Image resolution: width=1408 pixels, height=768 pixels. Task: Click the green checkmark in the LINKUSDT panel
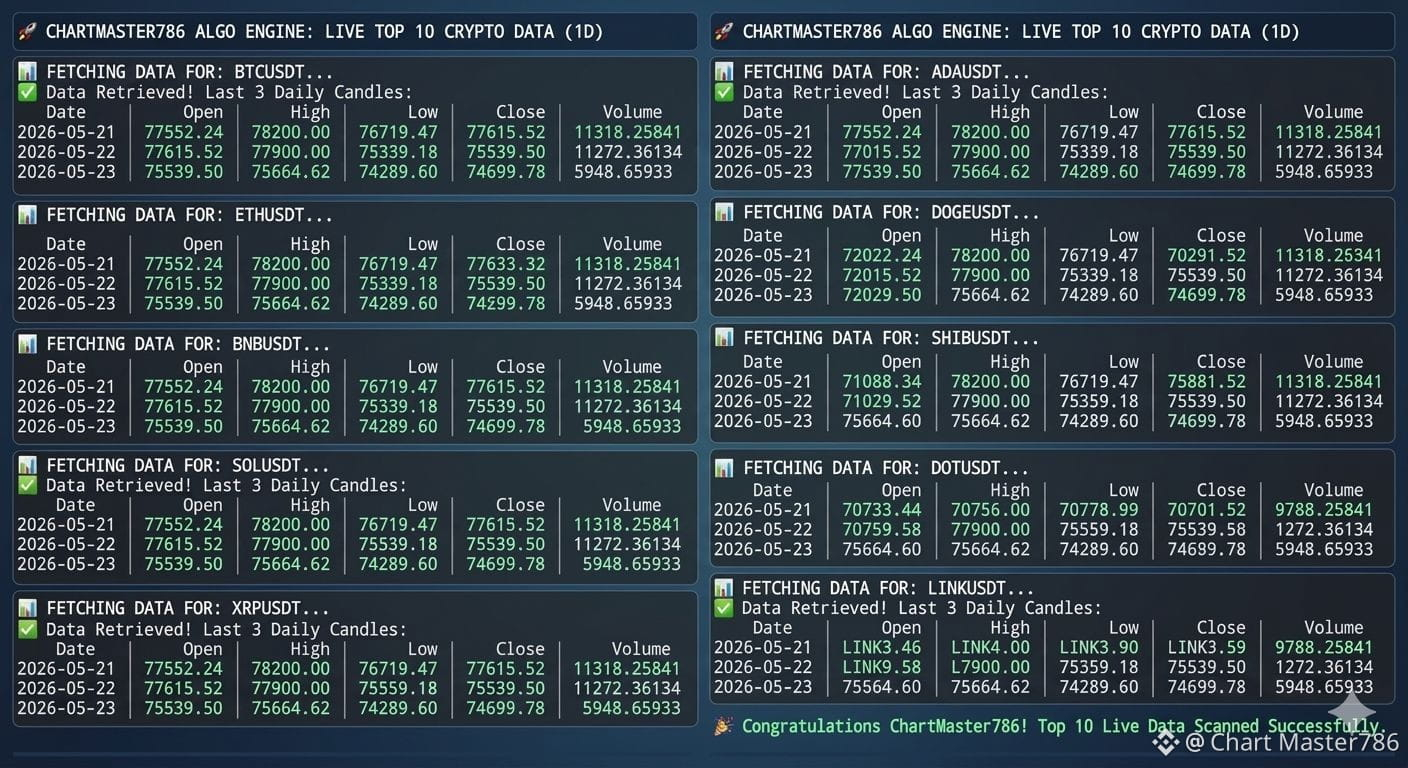(724, 608)
